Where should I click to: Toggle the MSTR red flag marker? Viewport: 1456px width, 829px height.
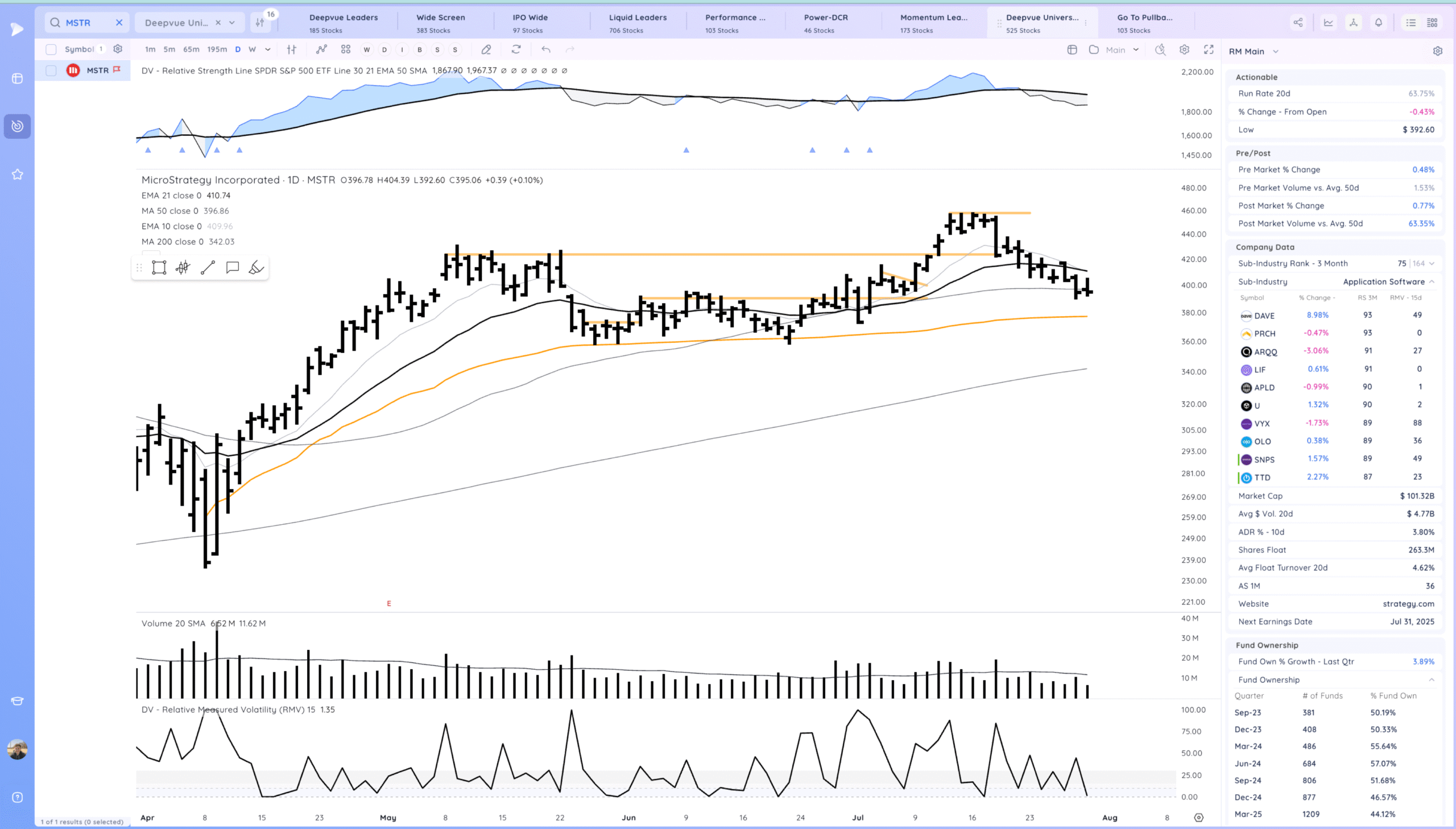pos(117,69)
